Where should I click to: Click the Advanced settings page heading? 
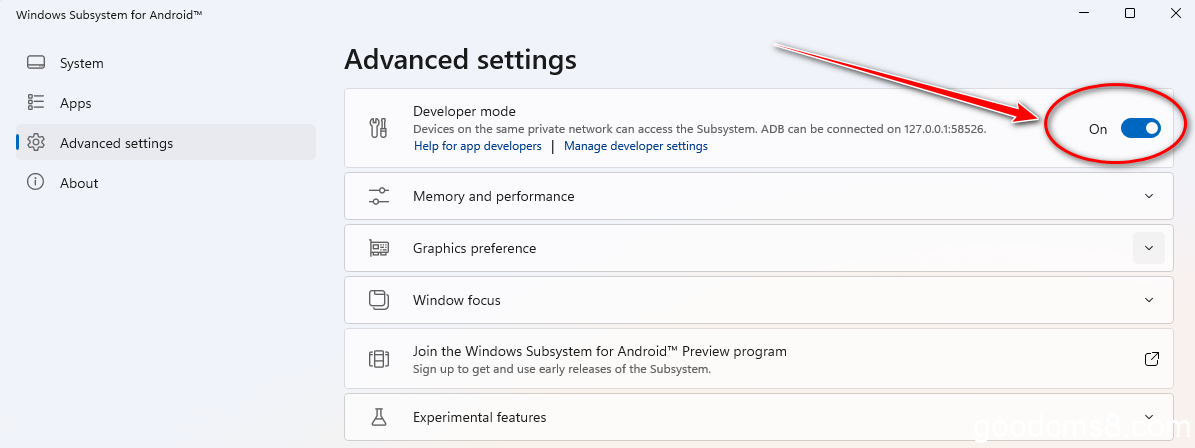(460, 59)
